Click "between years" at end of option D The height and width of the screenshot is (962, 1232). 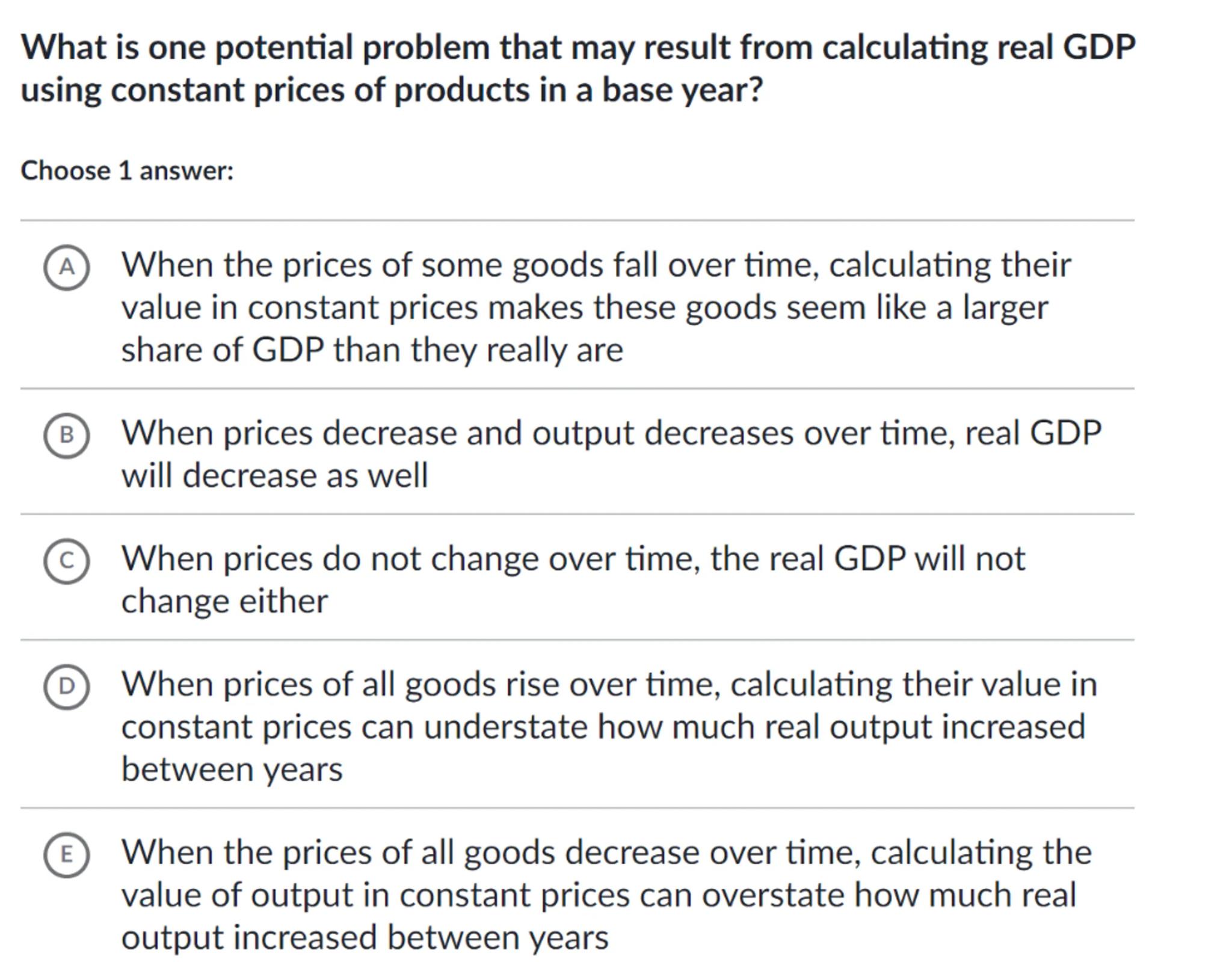232,769
